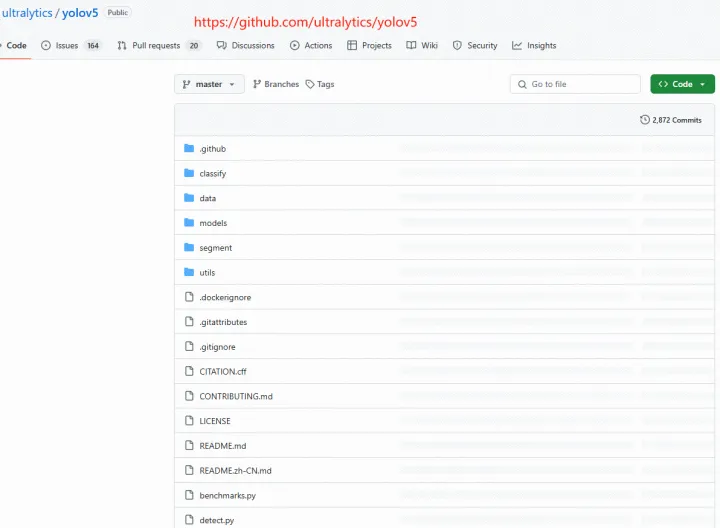The width and height of the screenshot is (721, 528).
Task: Click the benchmarks.py file icon
Action: 189,495
